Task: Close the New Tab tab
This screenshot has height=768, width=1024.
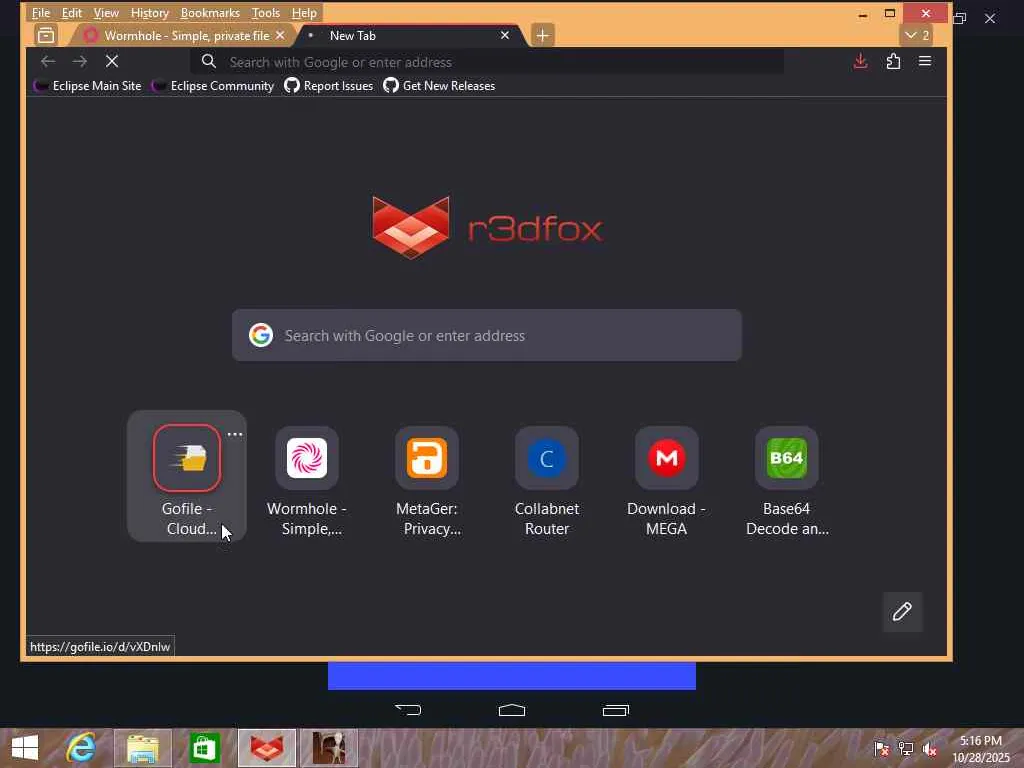Action: [505, 35]
